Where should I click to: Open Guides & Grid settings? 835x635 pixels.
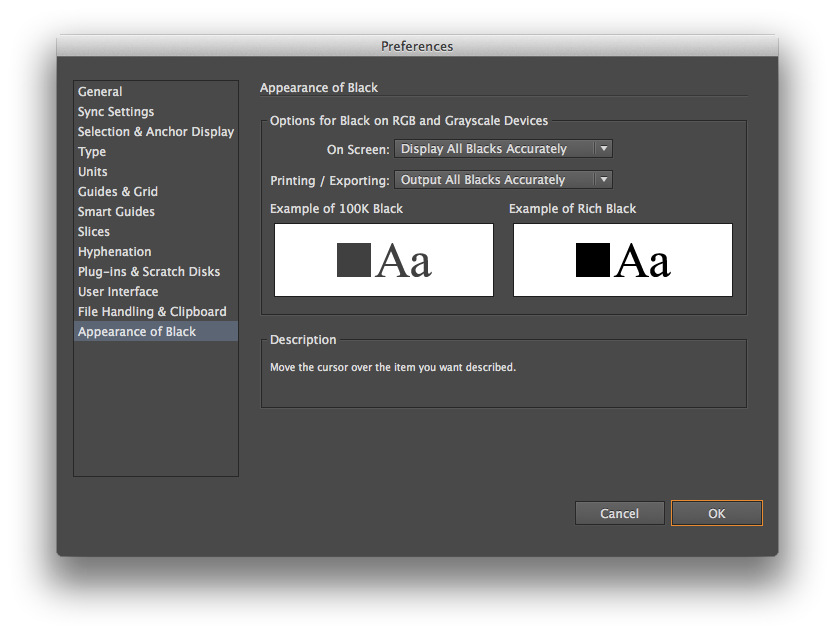(x=117, y=191)
